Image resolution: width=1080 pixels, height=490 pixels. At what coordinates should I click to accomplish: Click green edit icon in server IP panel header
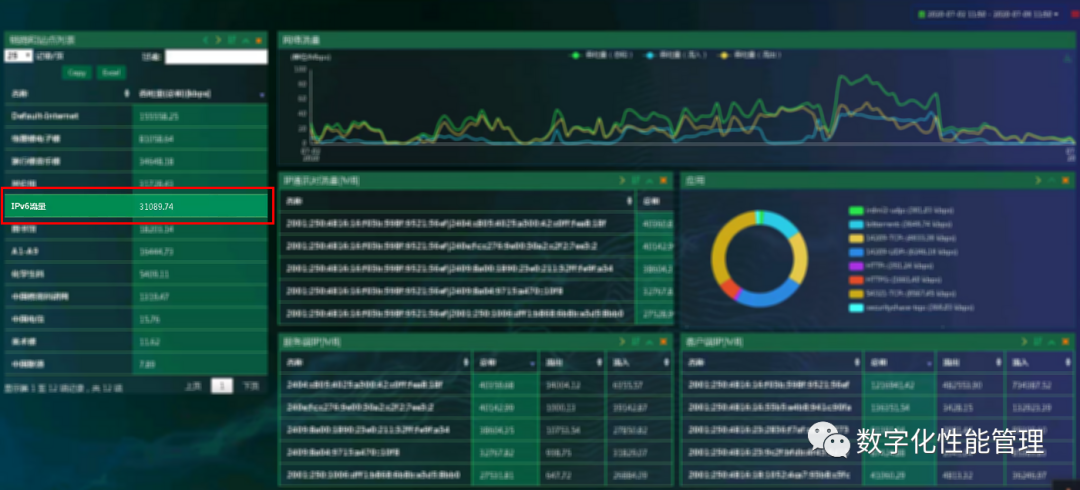[x=636, y=341]
